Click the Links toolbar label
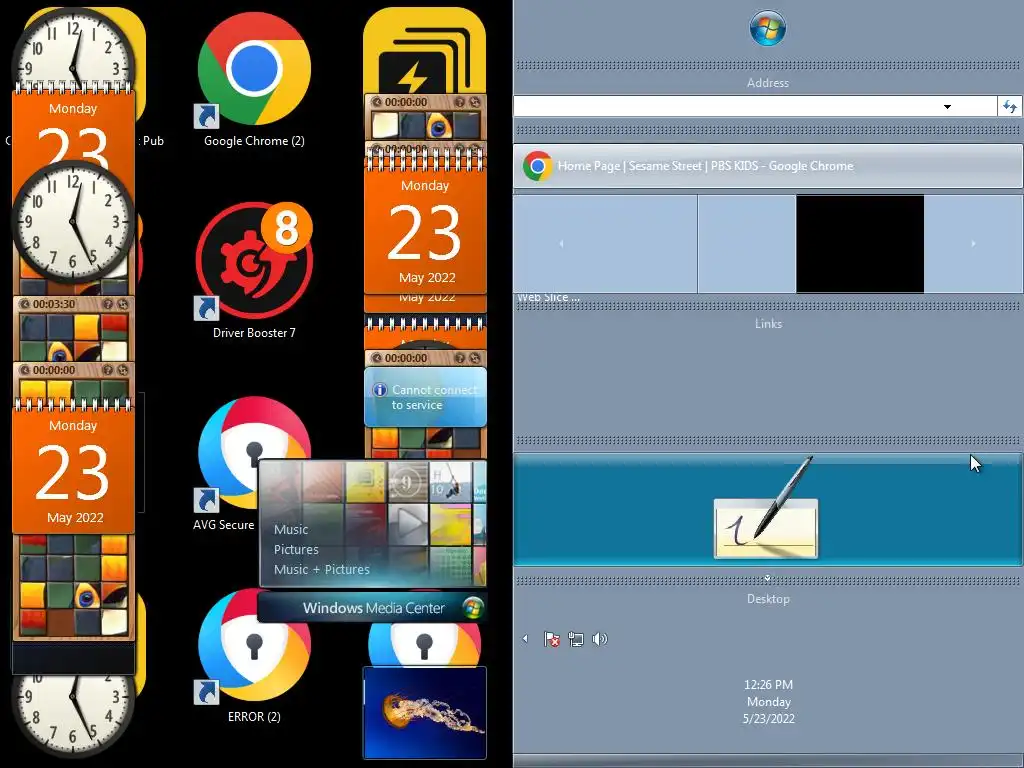 coord(768,323)
